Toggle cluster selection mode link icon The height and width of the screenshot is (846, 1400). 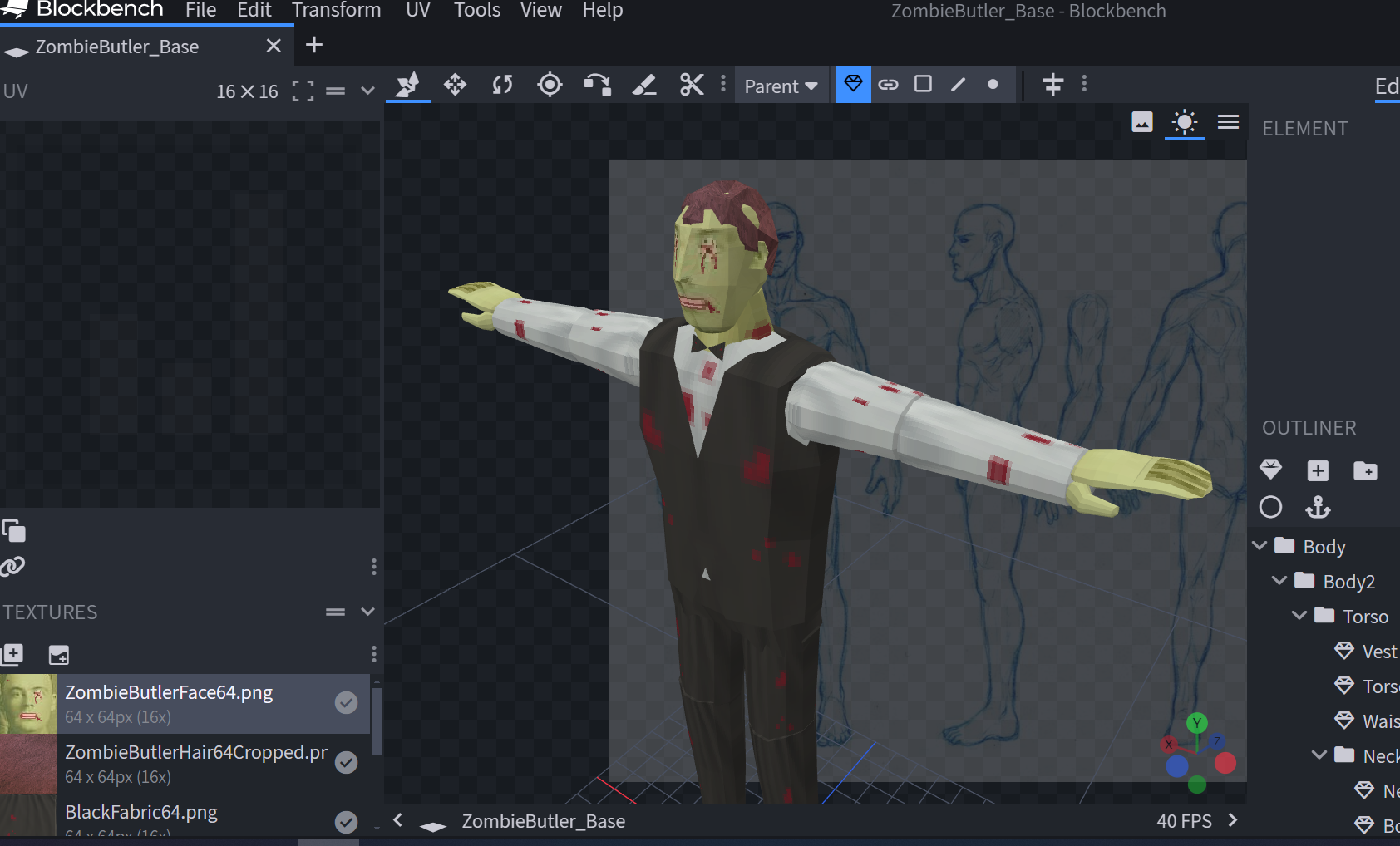pyautogui.click(x=888, y=84)
